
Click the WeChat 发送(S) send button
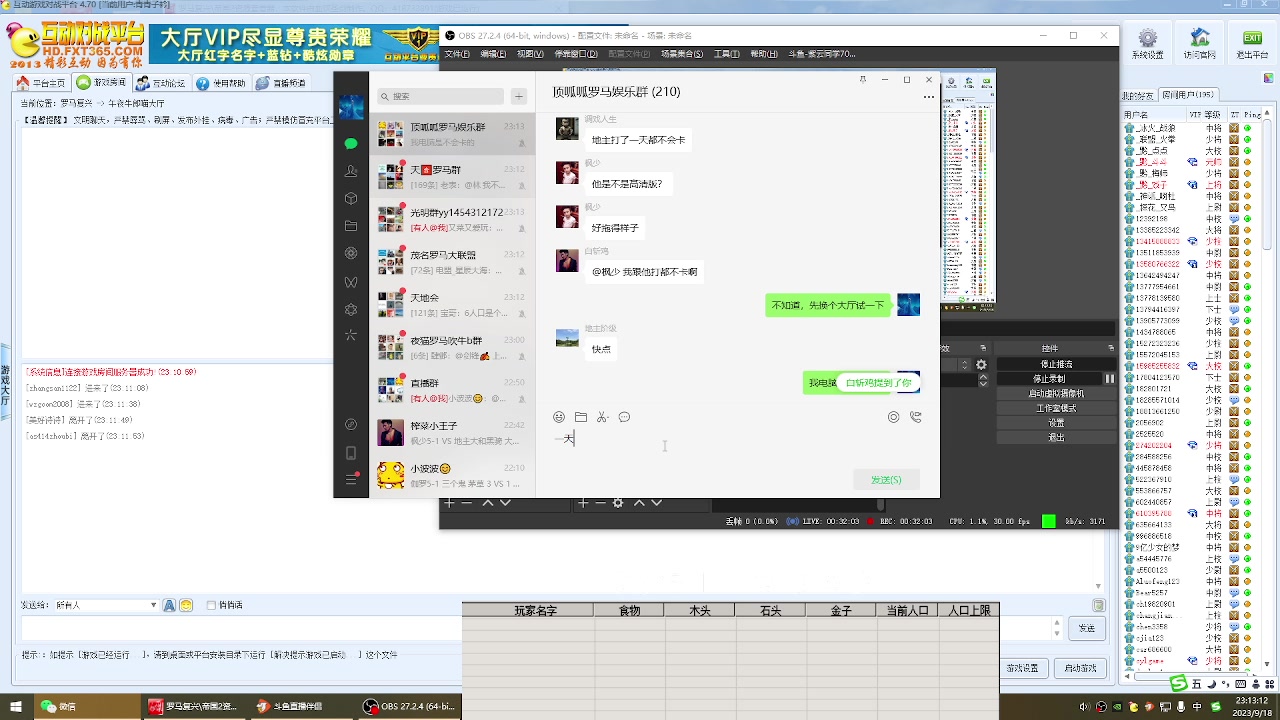pos(886,480)
